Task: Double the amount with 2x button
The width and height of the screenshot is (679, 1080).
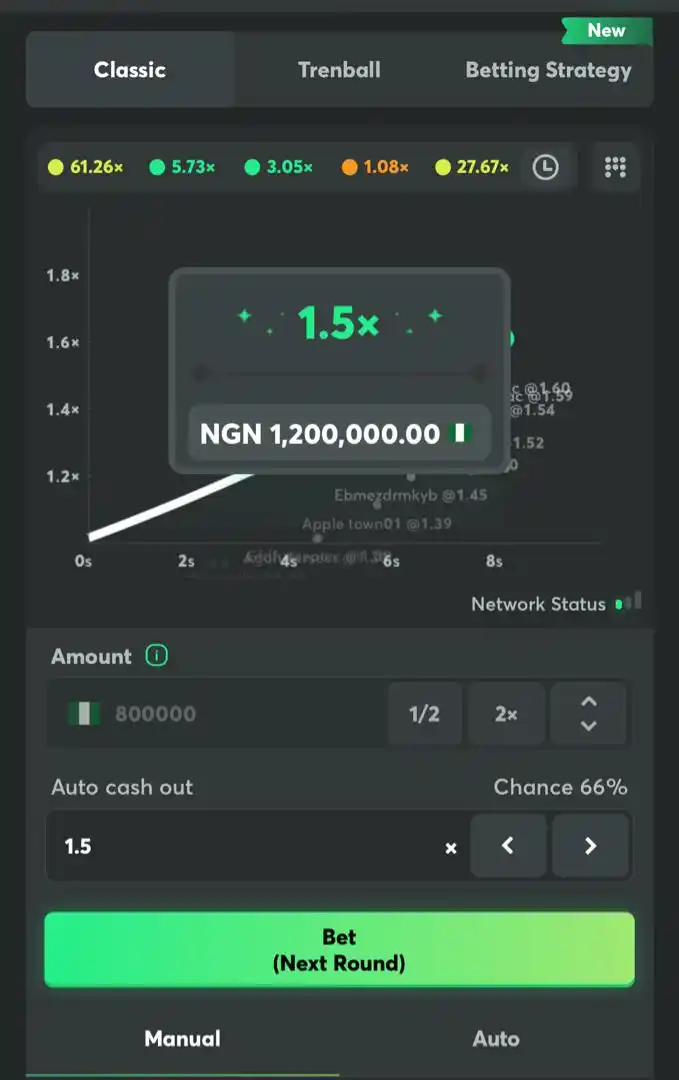Action: click(506, 714)
